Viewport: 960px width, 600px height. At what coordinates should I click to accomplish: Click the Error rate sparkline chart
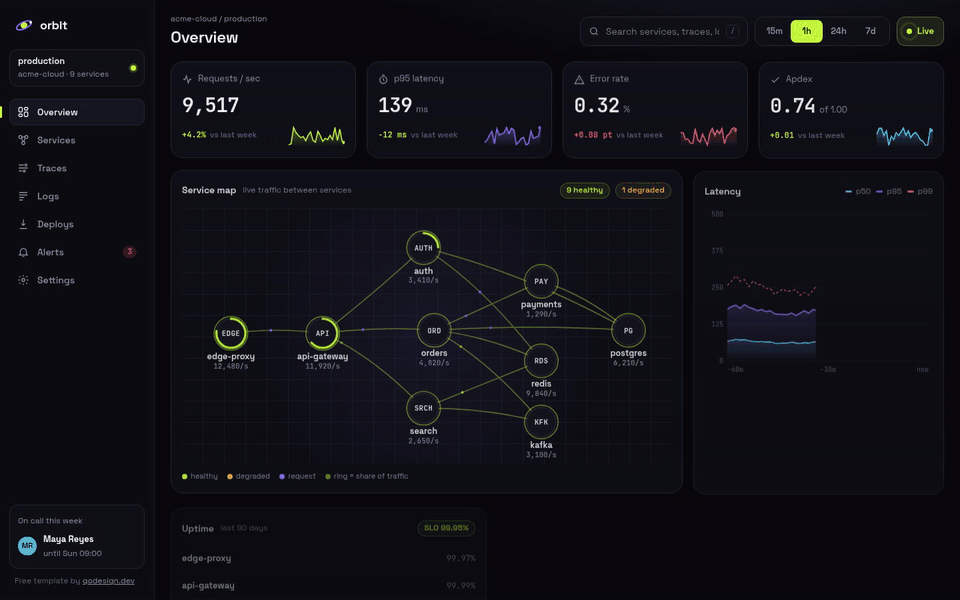point(709,135)
